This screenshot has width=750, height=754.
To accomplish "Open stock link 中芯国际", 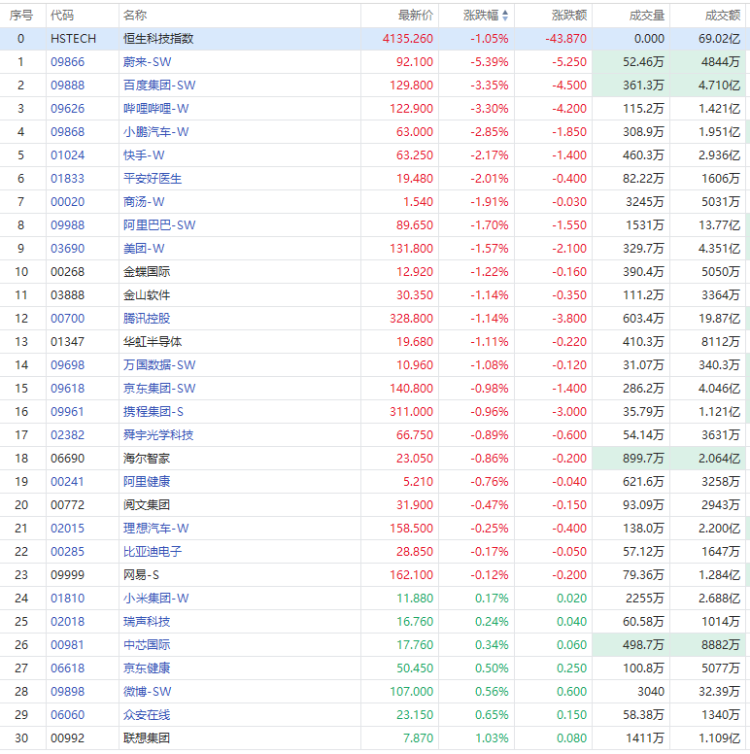I will 147,645.
